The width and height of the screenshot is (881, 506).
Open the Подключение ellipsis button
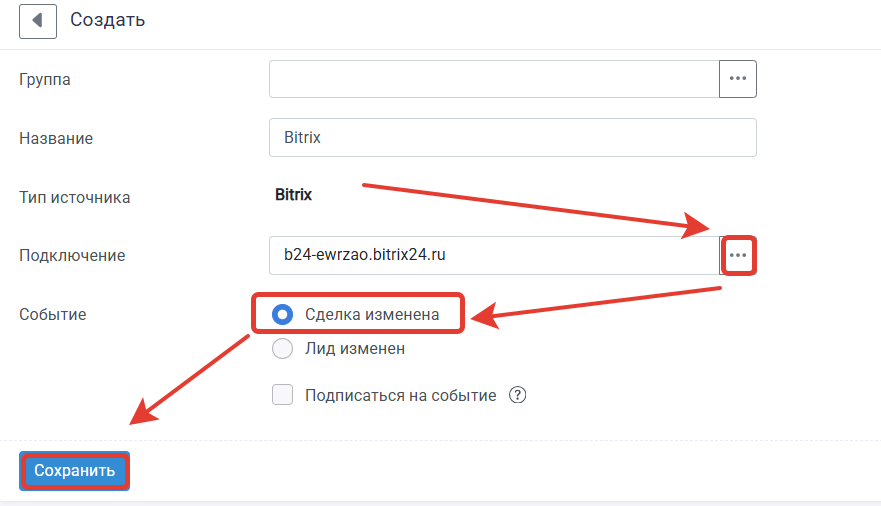click(x=738, y=256)
